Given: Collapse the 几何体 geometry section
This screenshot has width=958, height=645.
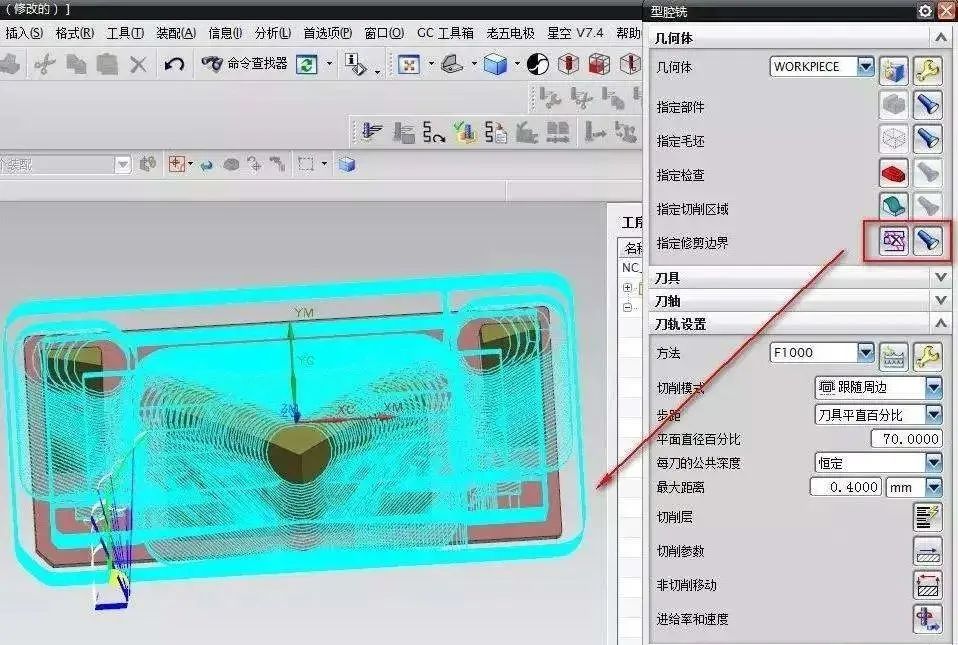Looking at the screenshot, I should click(939, 38).
